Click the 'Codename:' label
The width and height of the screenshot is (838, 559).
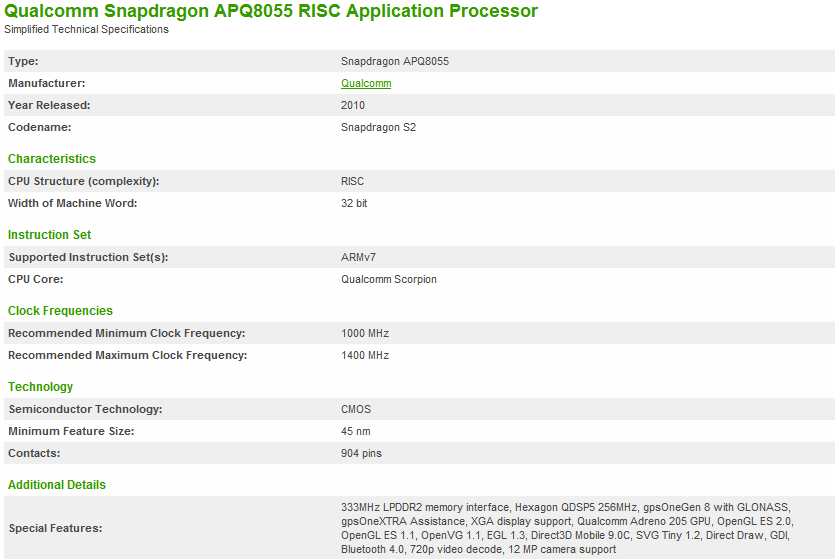point(40,127)
